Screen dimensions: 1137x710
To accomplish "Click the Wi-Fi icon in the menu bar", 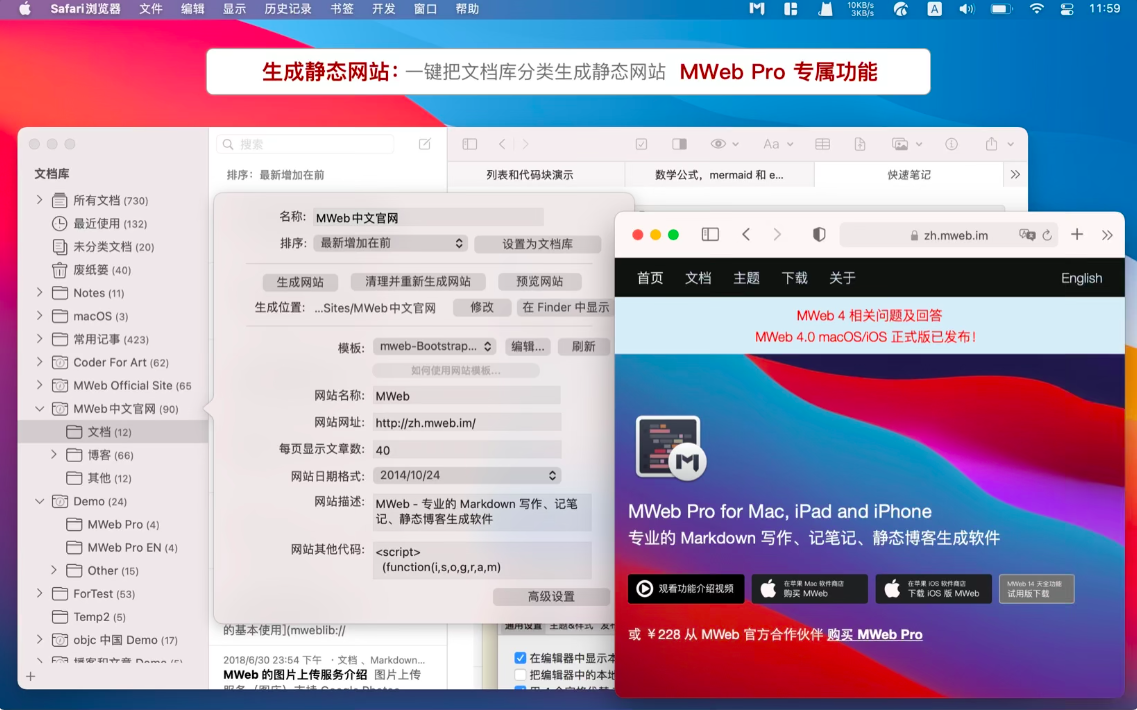I will click(1036, 9).
